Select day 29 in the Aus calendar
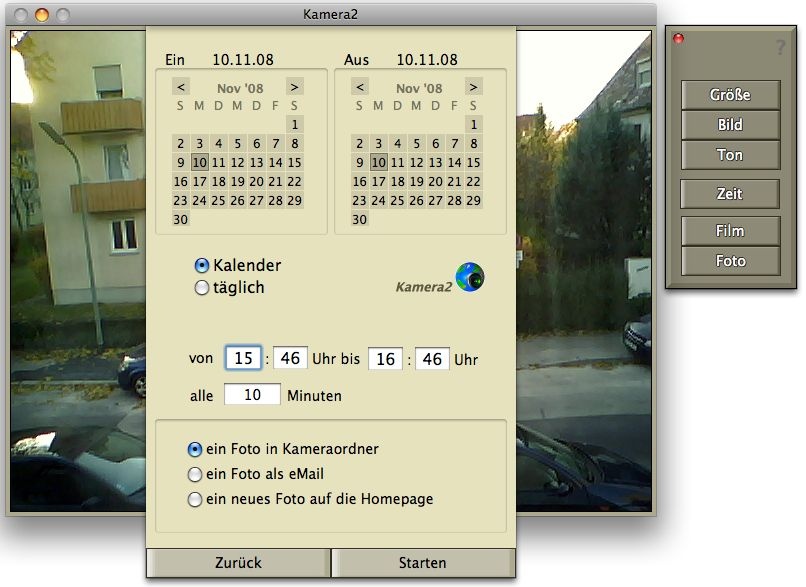 pyautogui.click(x=473, y=200)
